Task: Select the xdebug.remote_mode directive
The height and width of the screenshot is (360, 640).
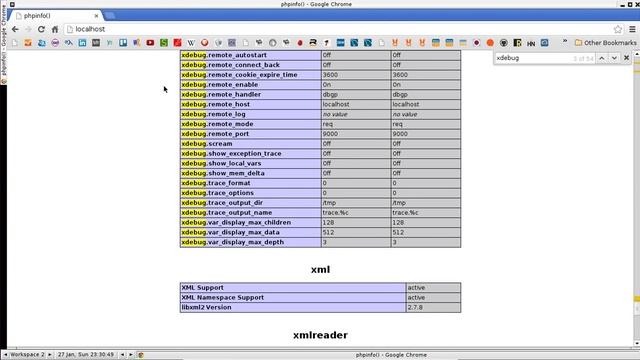Action: [x=218, y=124]
